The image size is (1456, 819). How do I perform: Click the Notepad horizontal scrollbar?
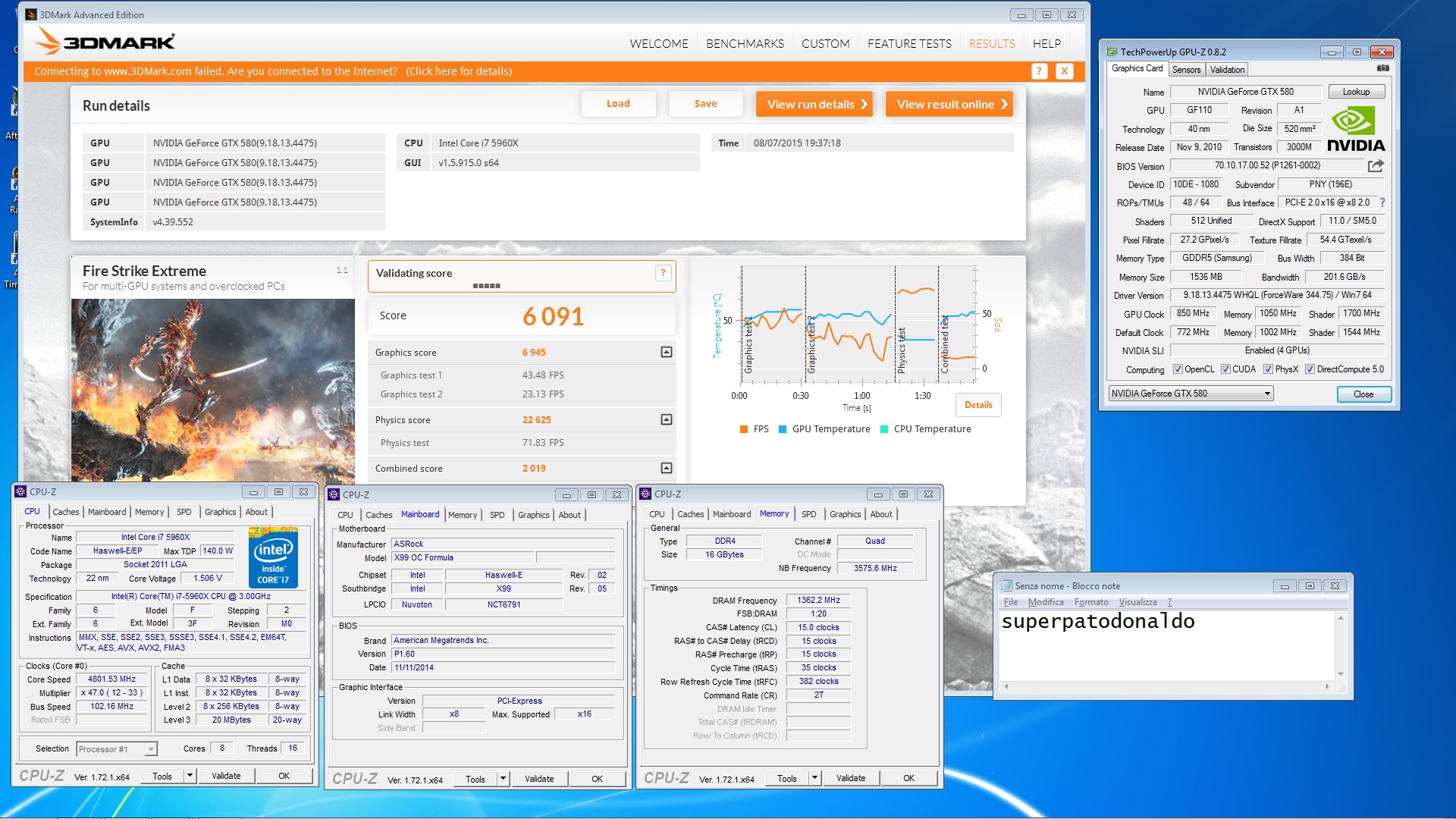click(x=1167, y=686)
